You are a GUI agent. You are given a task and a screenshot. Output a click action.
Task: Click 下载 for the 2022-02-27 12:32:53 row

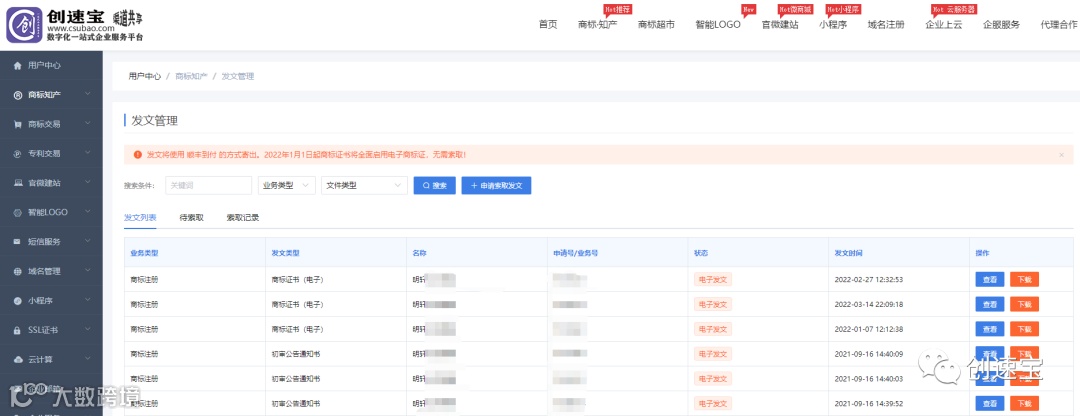1024,280
